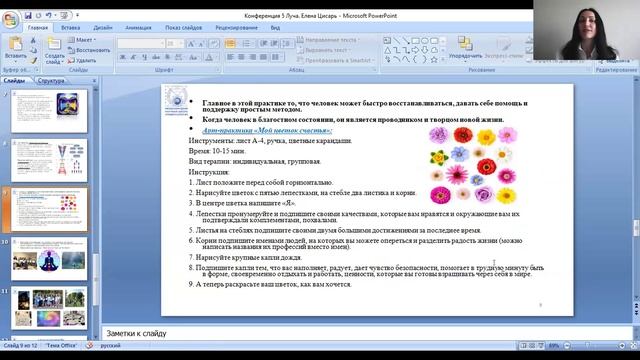The height and width of the screenshot is (360, 640).
Task: Click the Удалить slide button
Action: (x=82, y=60)
